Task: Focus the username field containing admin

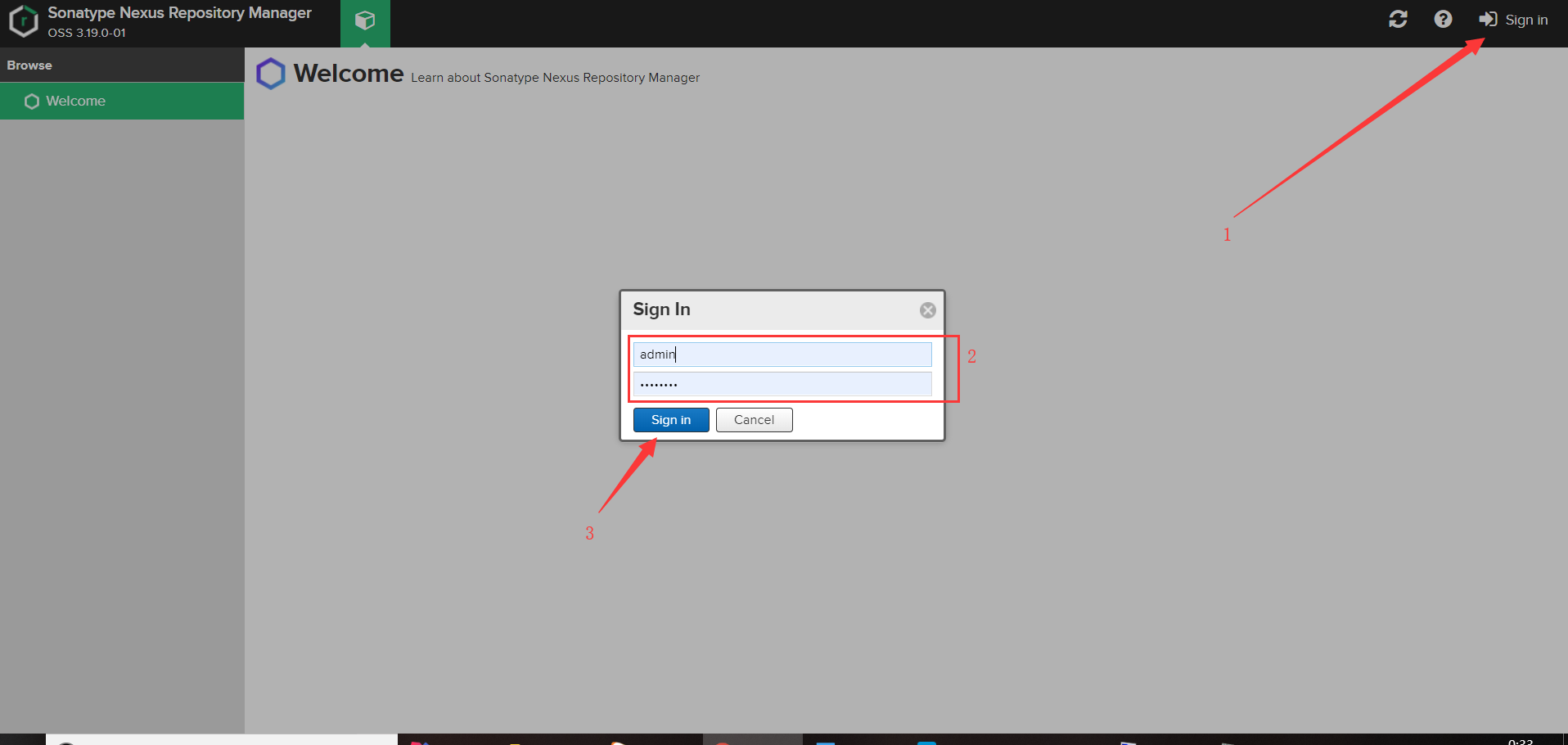Action: tap(782, 354)
